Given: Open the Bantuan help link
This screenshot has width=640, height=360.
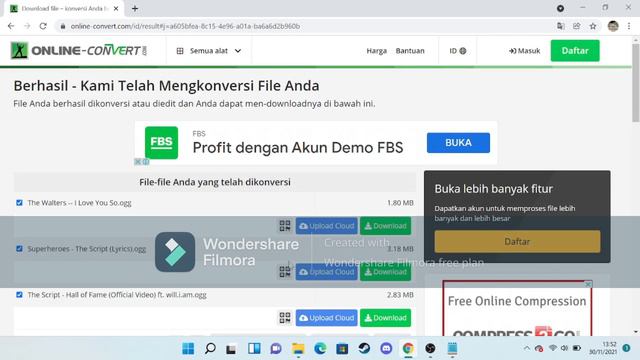Looking at the screenshot, I should pyautogui.click(x=410, y=51).
